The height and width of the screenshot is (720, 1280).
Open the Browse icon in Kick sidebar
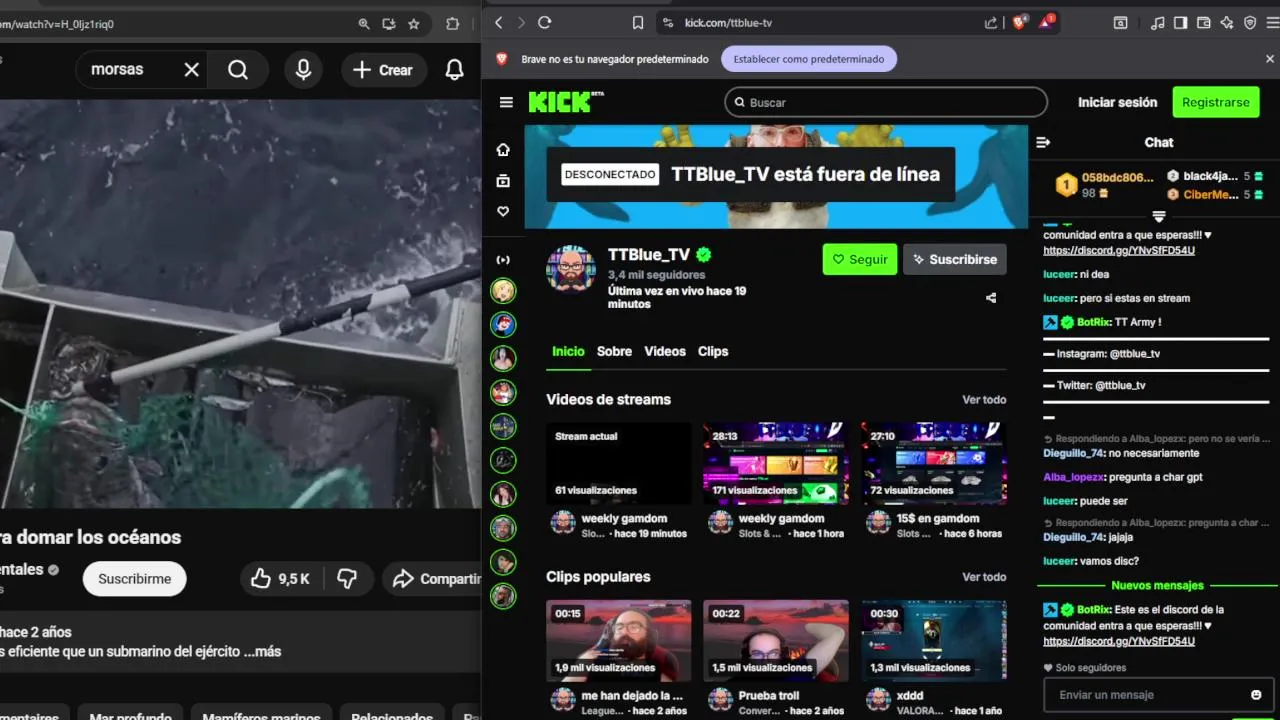[x=503, y=181]
